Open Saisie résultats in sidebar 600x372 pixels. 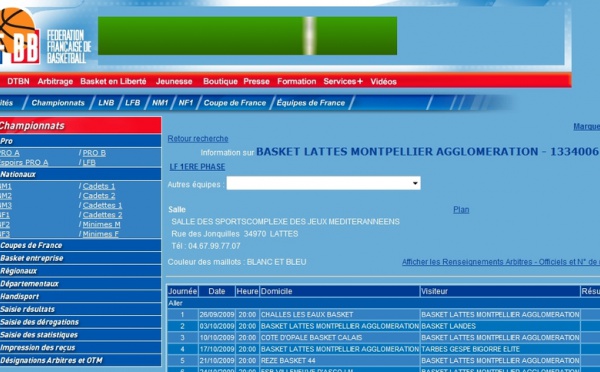[80, 309]
